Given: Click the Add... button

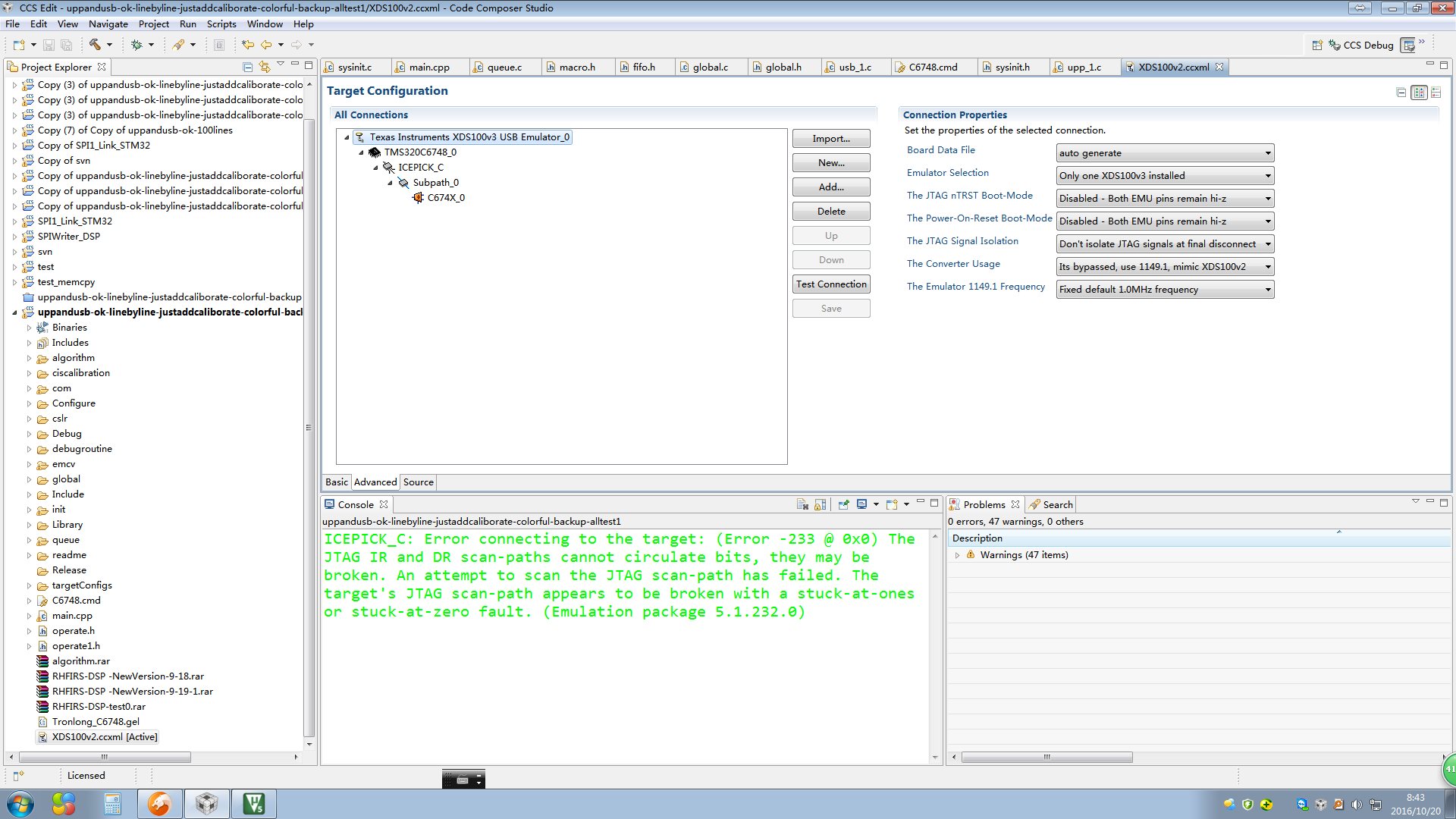Looking at the screenshot, I should (x=831, y=187).
